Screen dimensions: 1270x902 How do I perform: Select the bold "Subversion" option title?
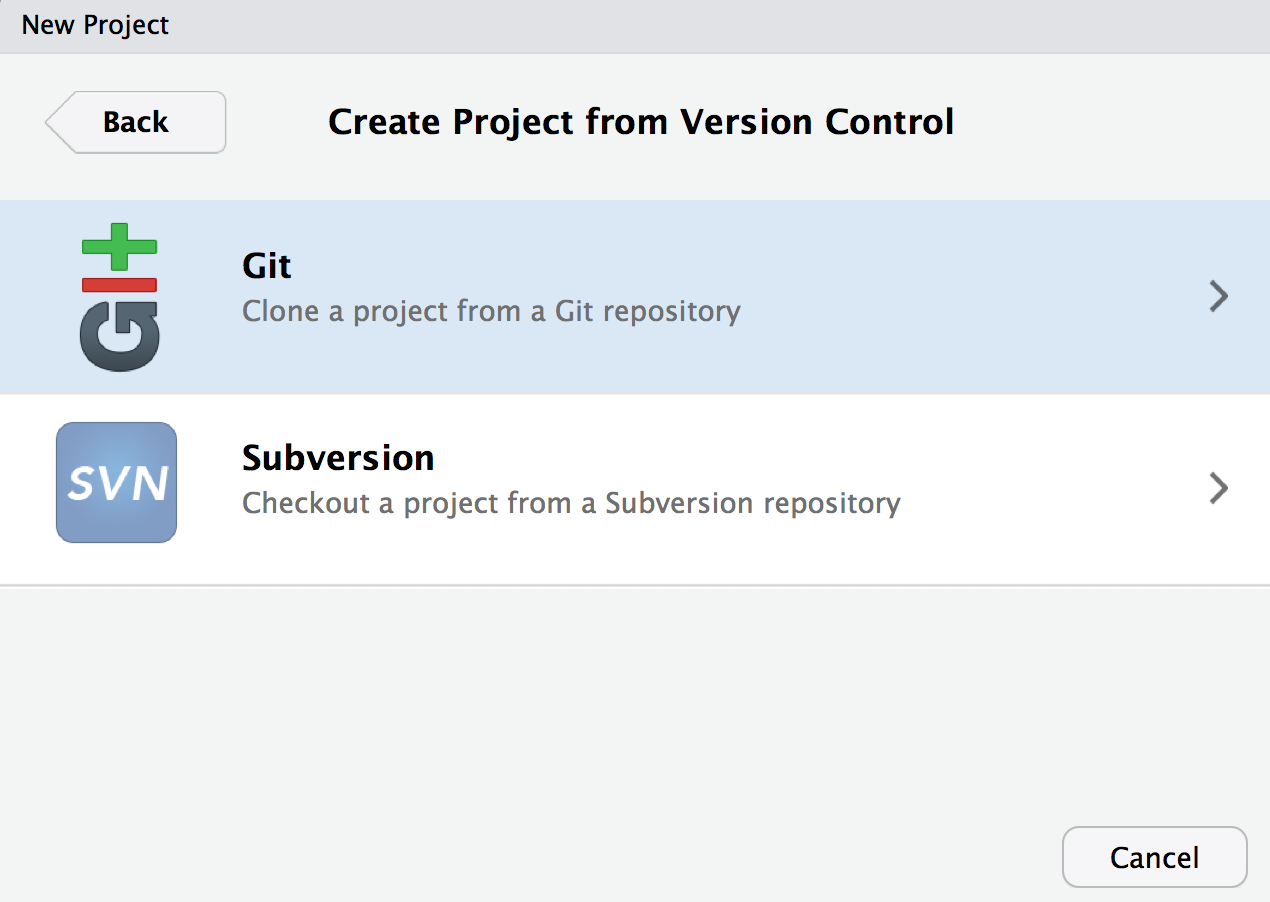(x=338, y=458)
